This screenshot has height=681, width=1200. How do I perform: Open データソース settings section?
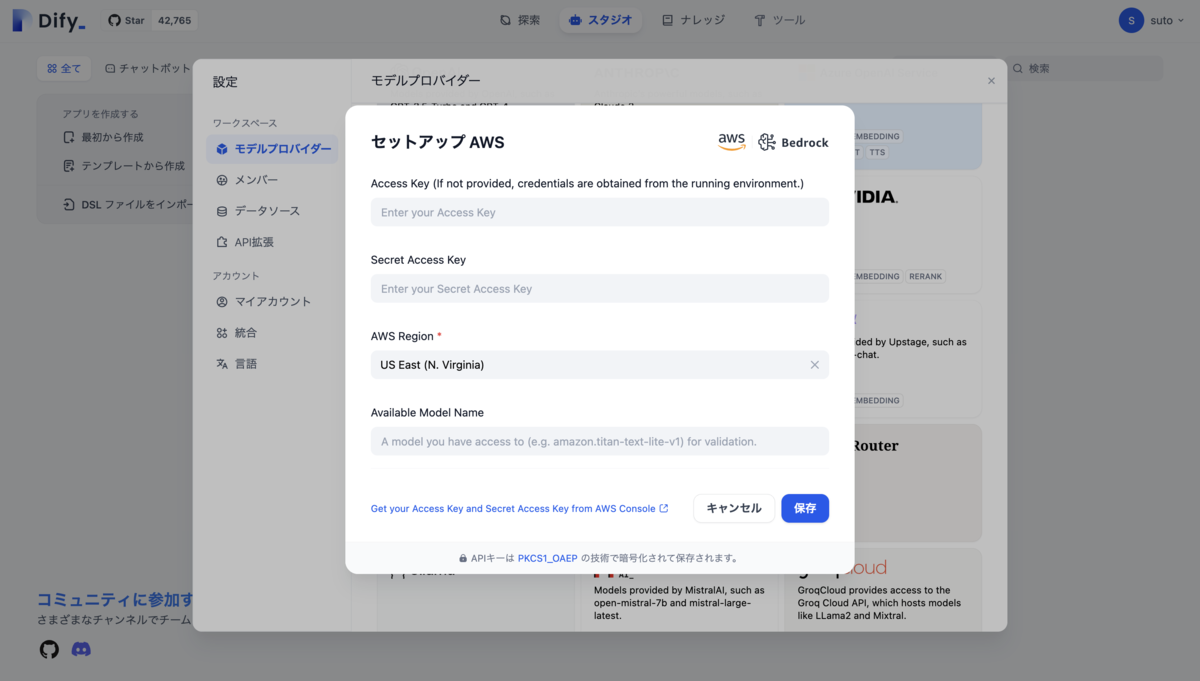(x=272, y=211)
